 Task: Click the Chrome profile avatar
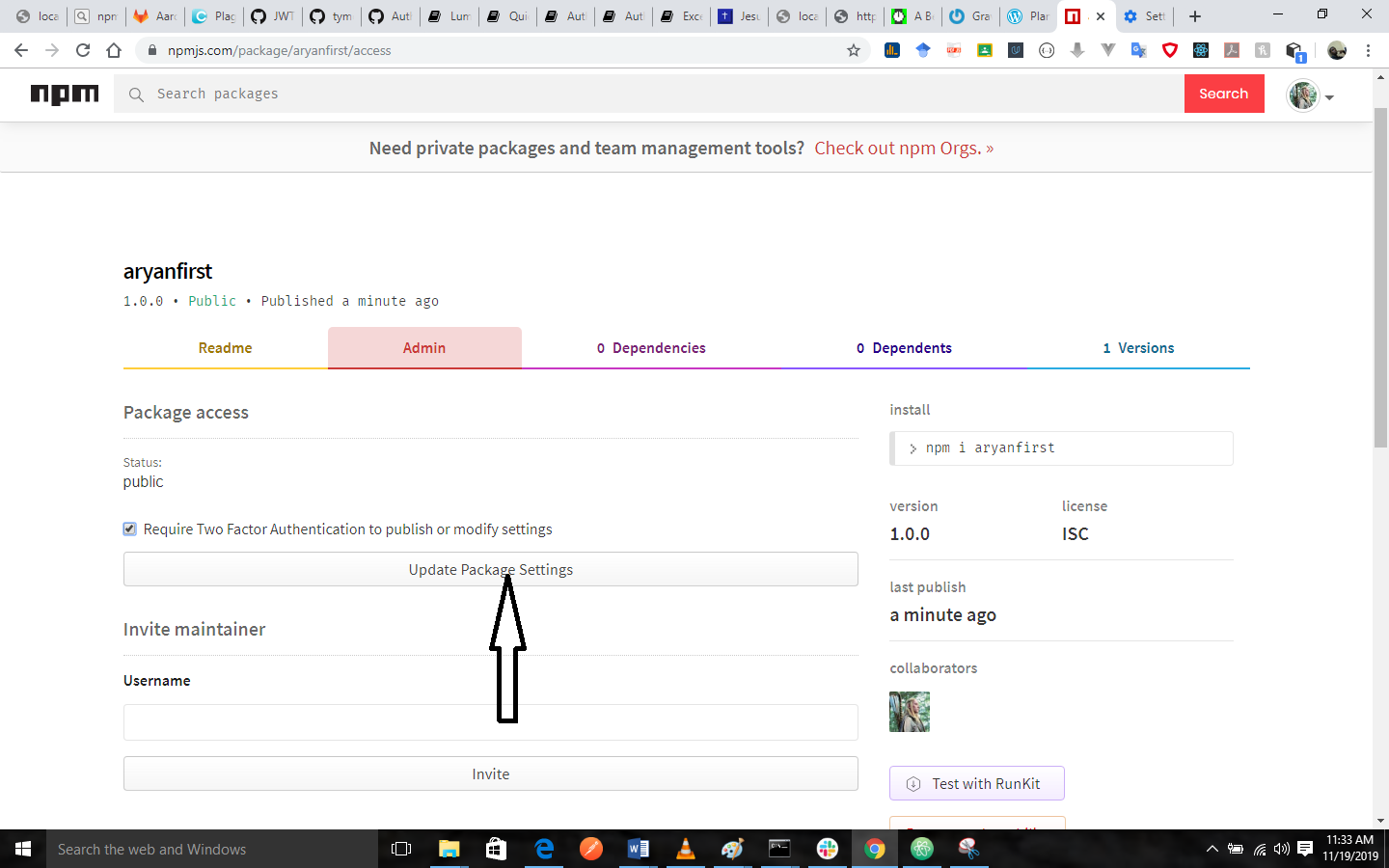(1337, 50)
